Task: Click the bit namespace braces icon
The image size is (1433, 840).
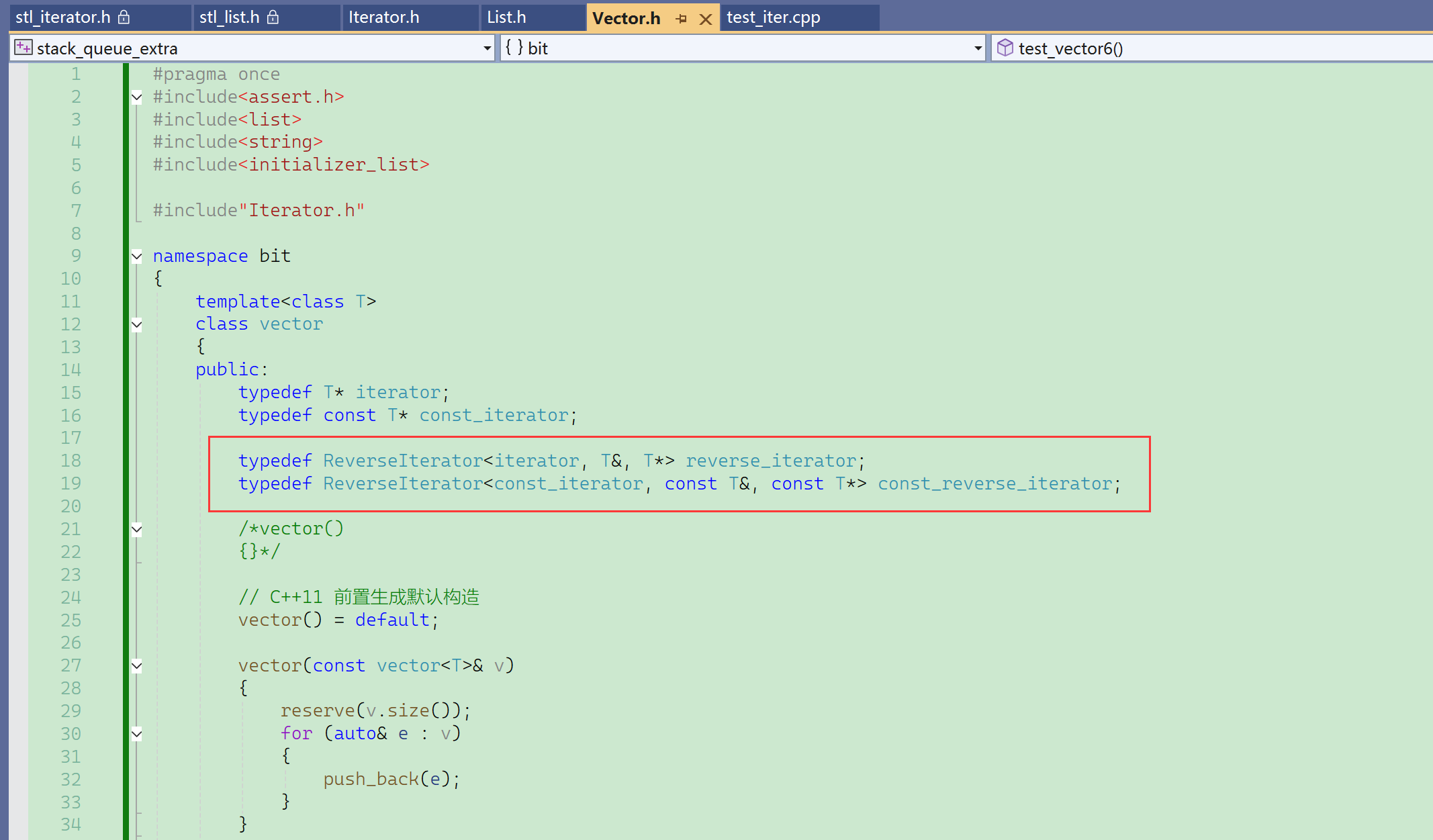Action: click(x=514, y=48)
